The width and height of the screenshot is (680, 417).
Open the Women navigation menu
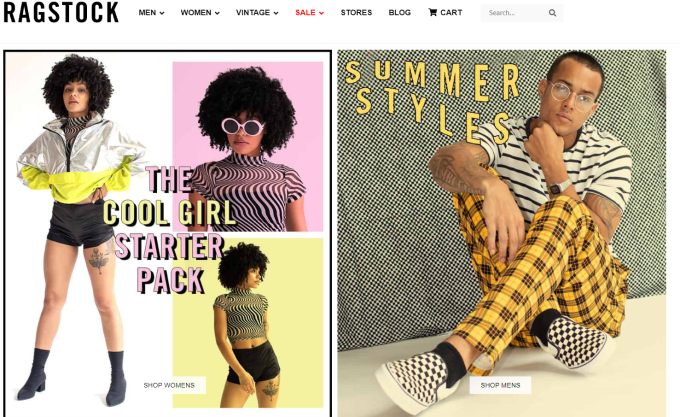[200, 13]
